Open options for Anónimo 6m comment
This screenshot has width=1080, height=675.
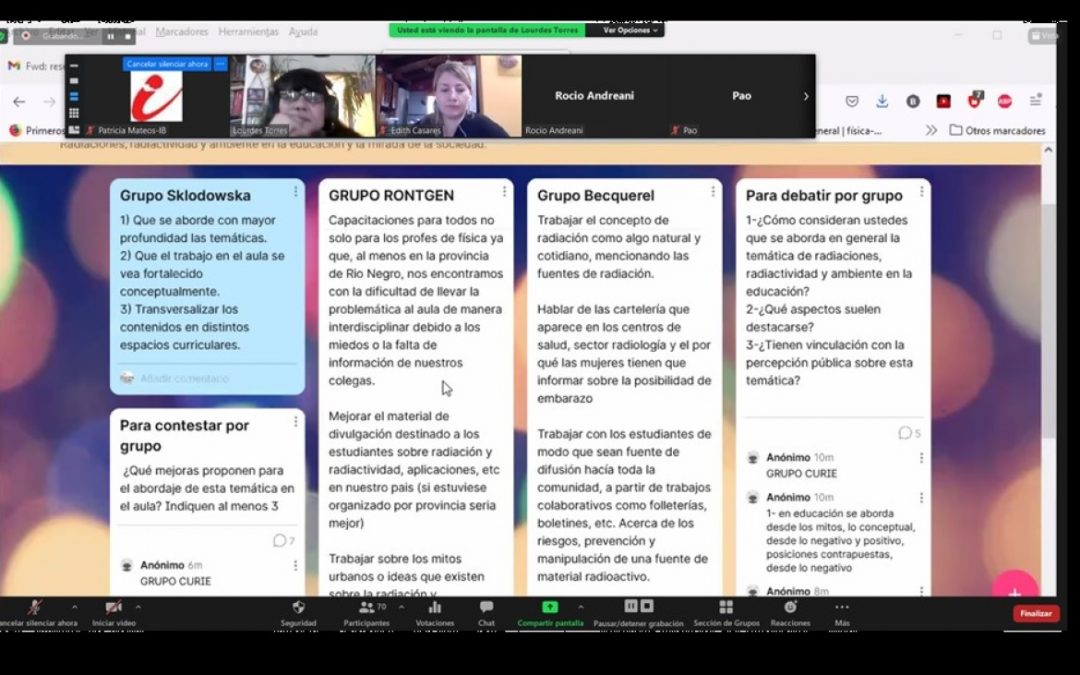point(295,565)
